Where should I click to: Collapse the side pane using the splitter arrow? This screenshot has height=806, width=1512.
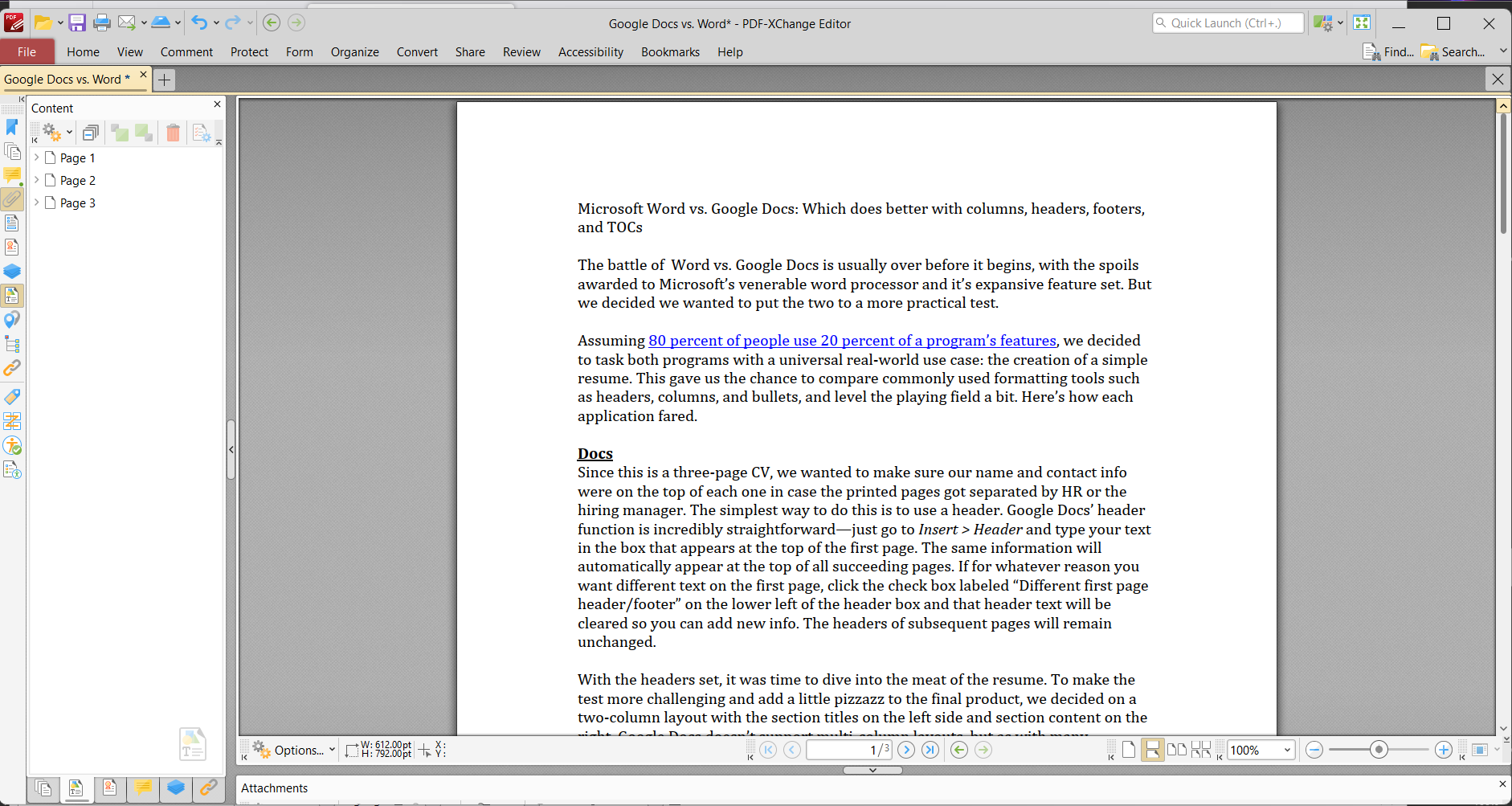click(x=231, y=449)
